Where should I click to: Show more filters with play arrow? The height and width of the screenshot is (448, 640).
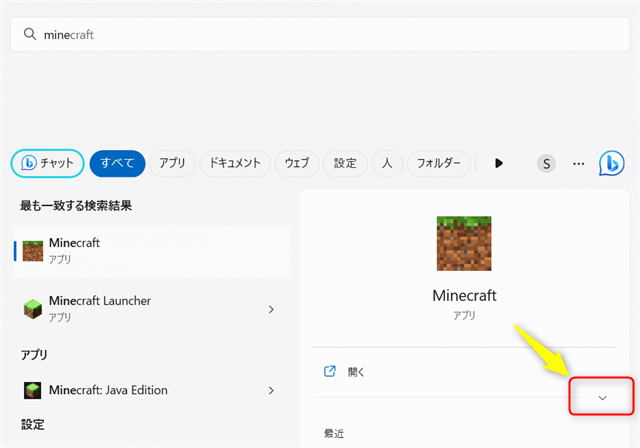[x=499, y=163]
